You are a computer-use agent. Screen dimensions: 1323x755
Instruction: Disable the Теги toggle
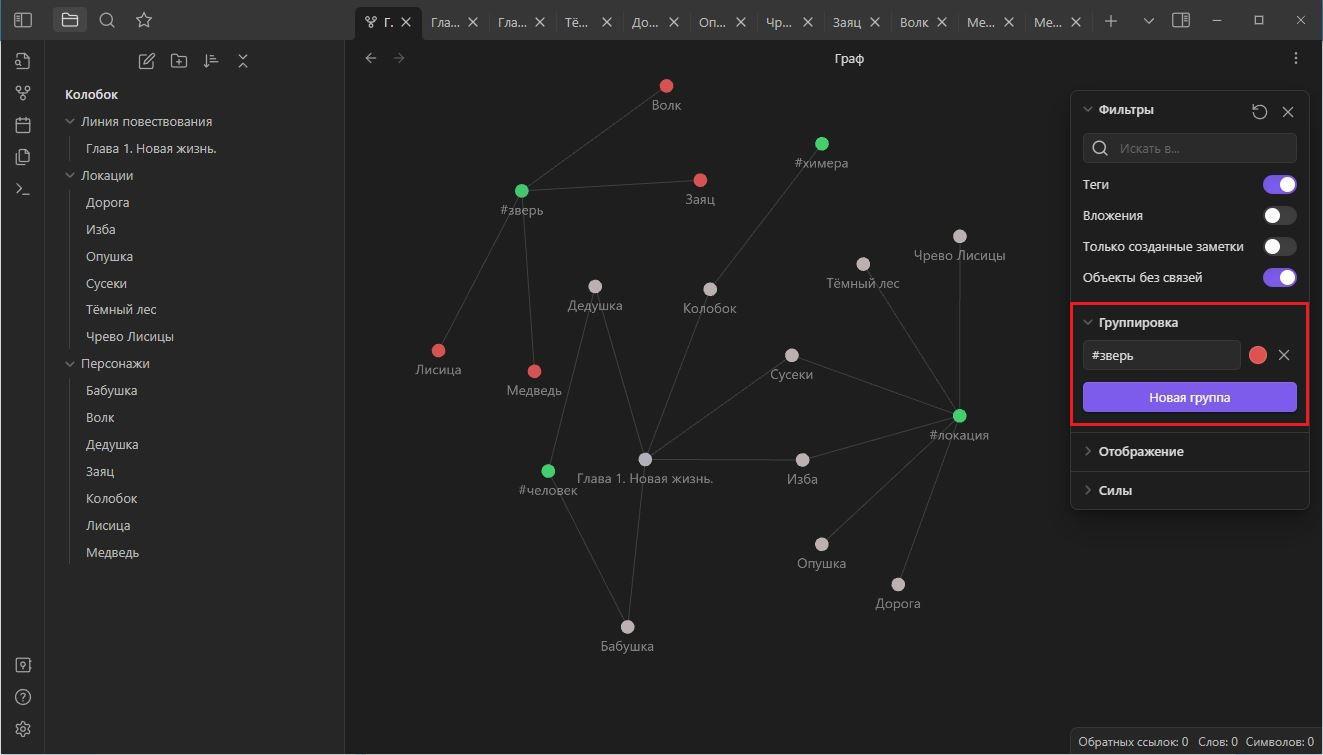point(1280,184)
